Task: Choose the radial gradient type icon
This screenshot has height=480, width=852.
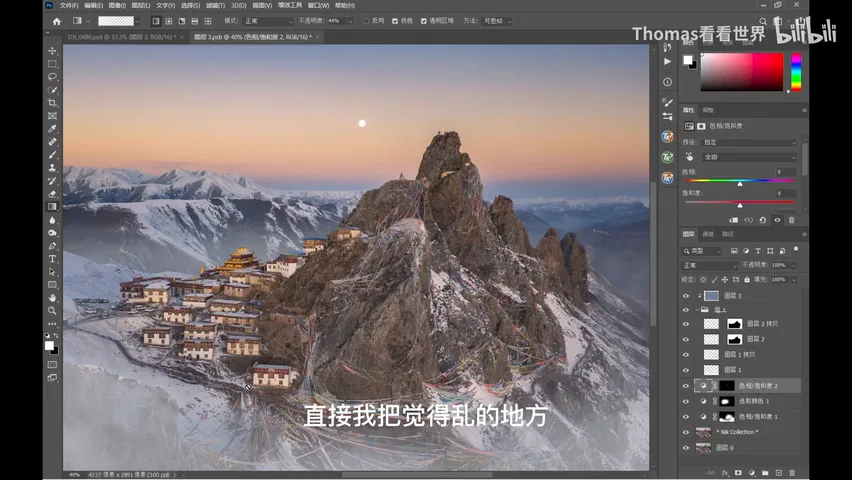Action: 168,21
